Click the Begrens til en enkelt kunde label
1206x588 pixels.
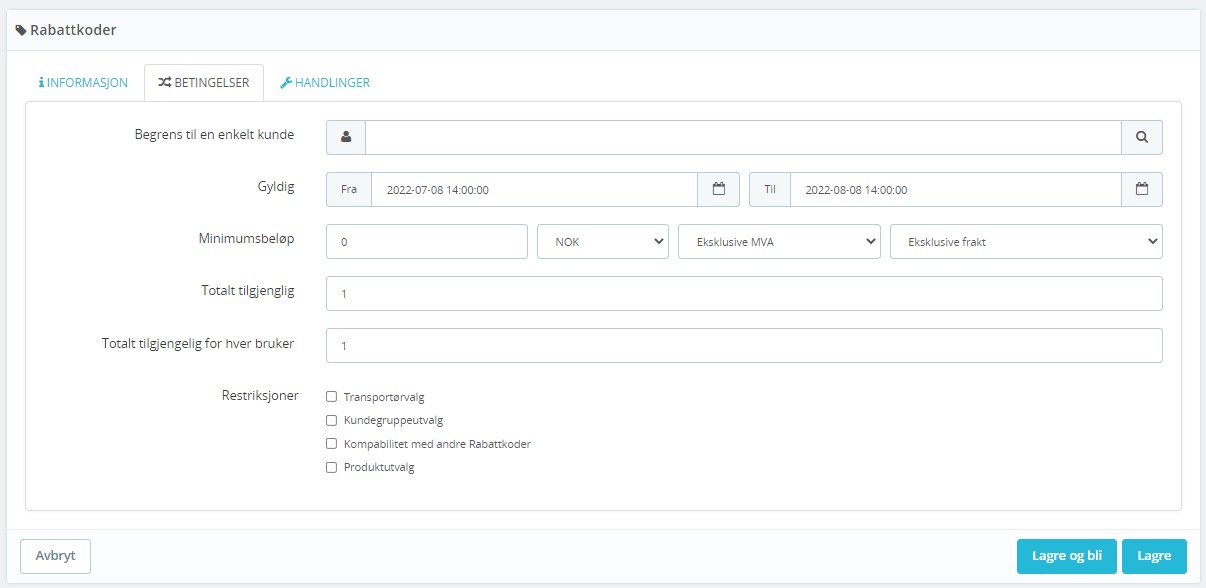coord(214,134)
